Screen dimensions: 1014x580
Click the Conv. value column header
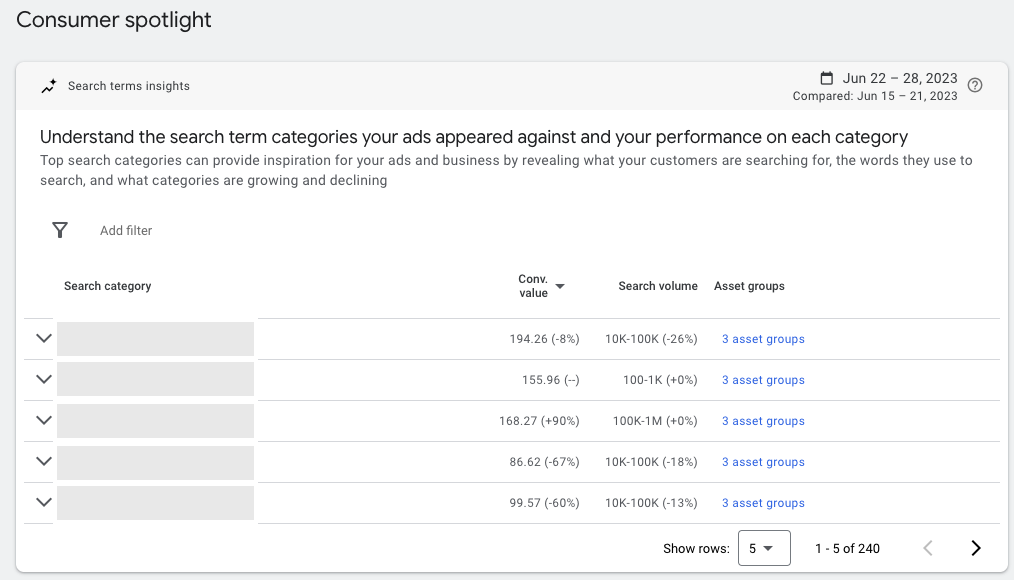(x=533, y=286)
